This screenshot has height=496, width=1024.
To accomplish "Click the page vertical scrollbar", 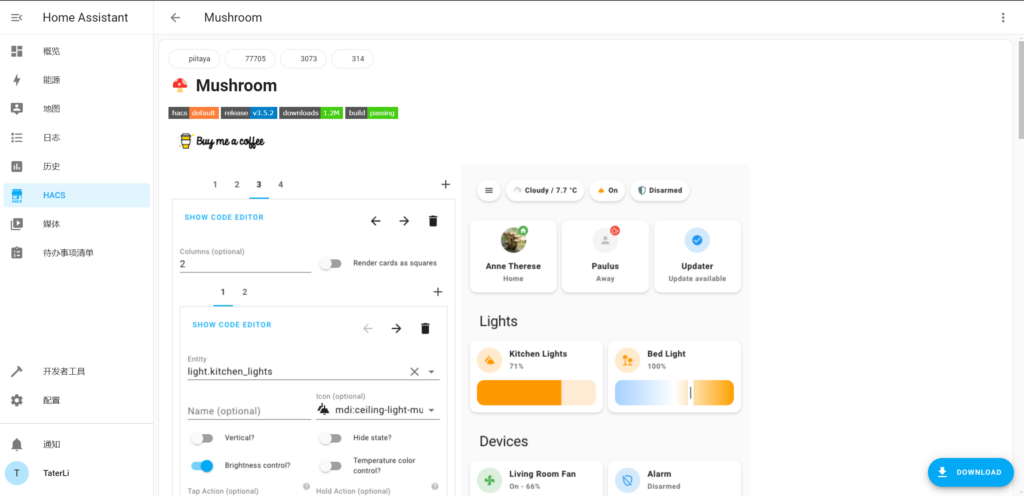I will 1020,89.
